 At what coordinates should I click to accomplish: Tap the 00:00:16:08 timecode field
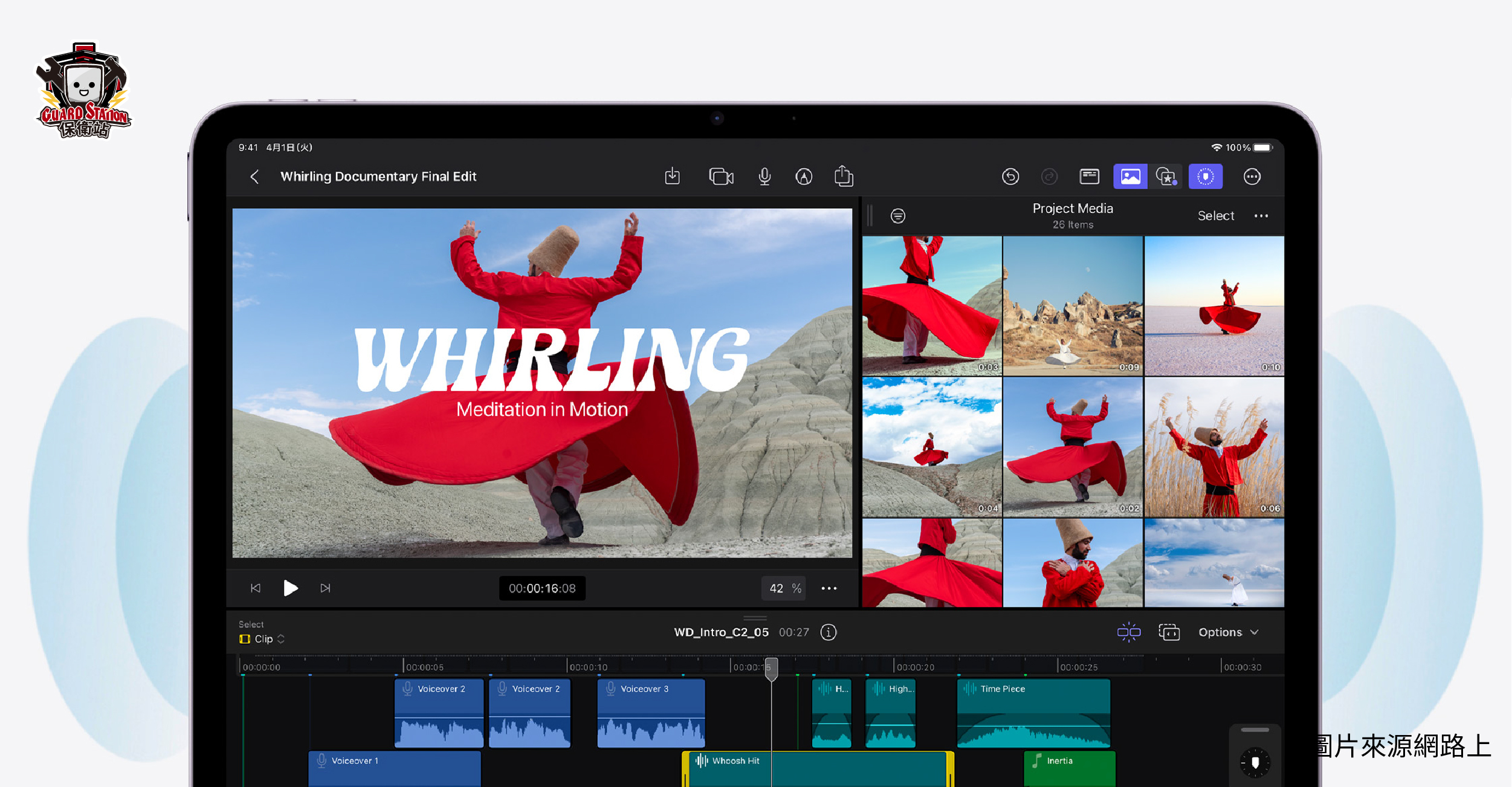542,588
